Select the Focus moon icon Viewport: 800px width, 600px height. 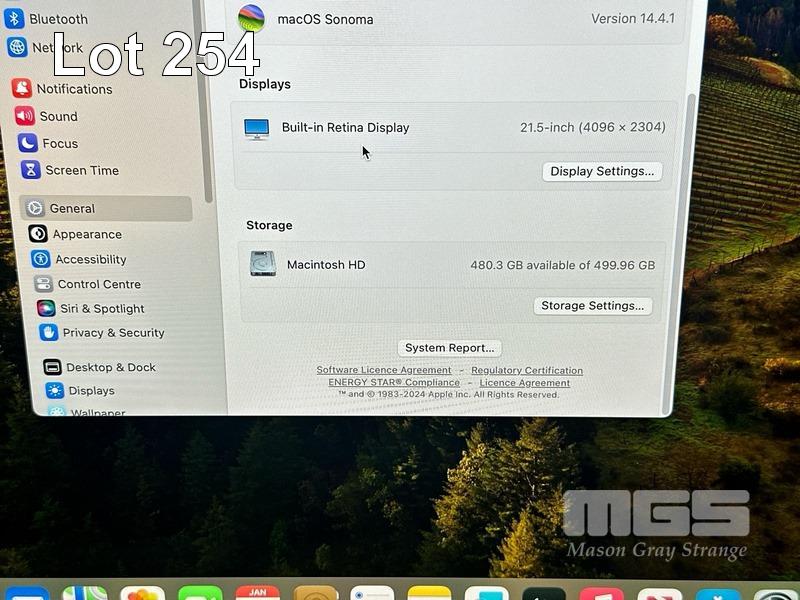(x=28, y=143)
